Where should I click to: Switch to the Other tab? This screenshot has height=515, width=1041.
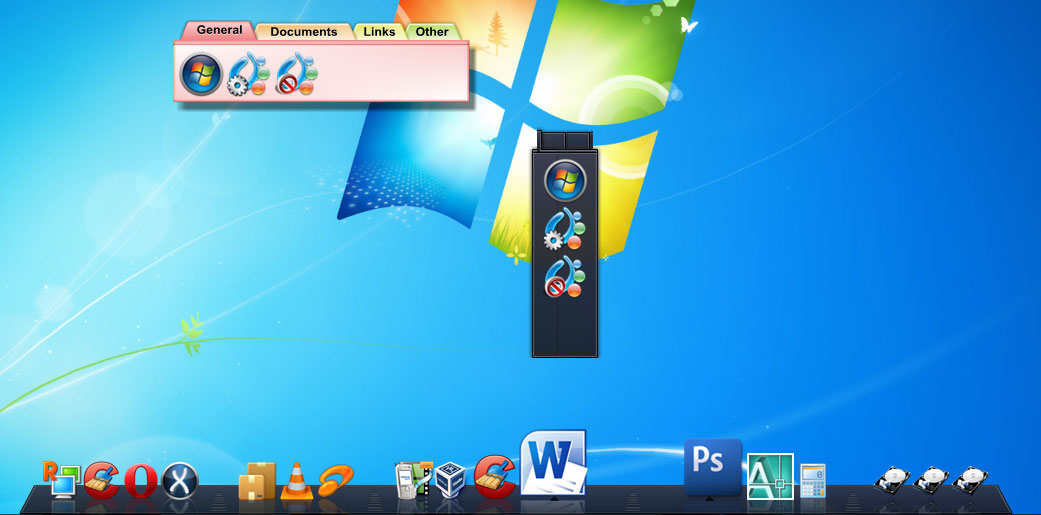432,32
